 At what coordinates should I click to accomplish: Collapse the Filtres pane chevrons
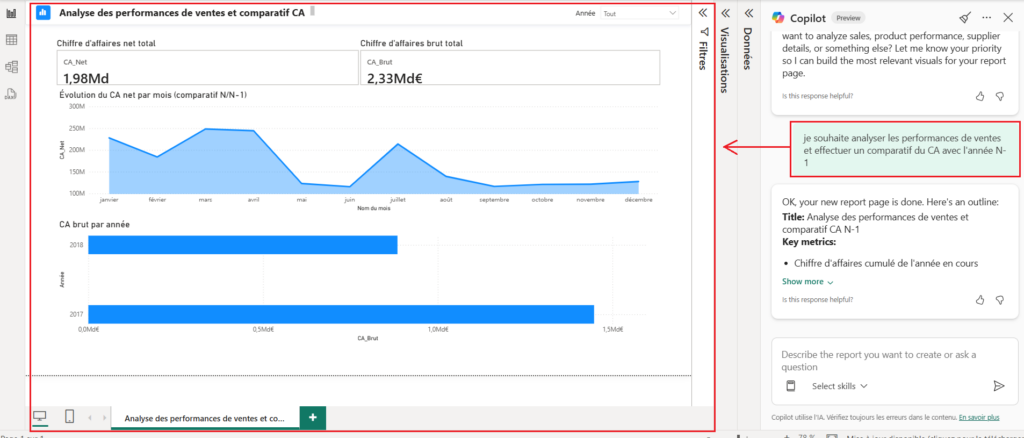(703, 12)
